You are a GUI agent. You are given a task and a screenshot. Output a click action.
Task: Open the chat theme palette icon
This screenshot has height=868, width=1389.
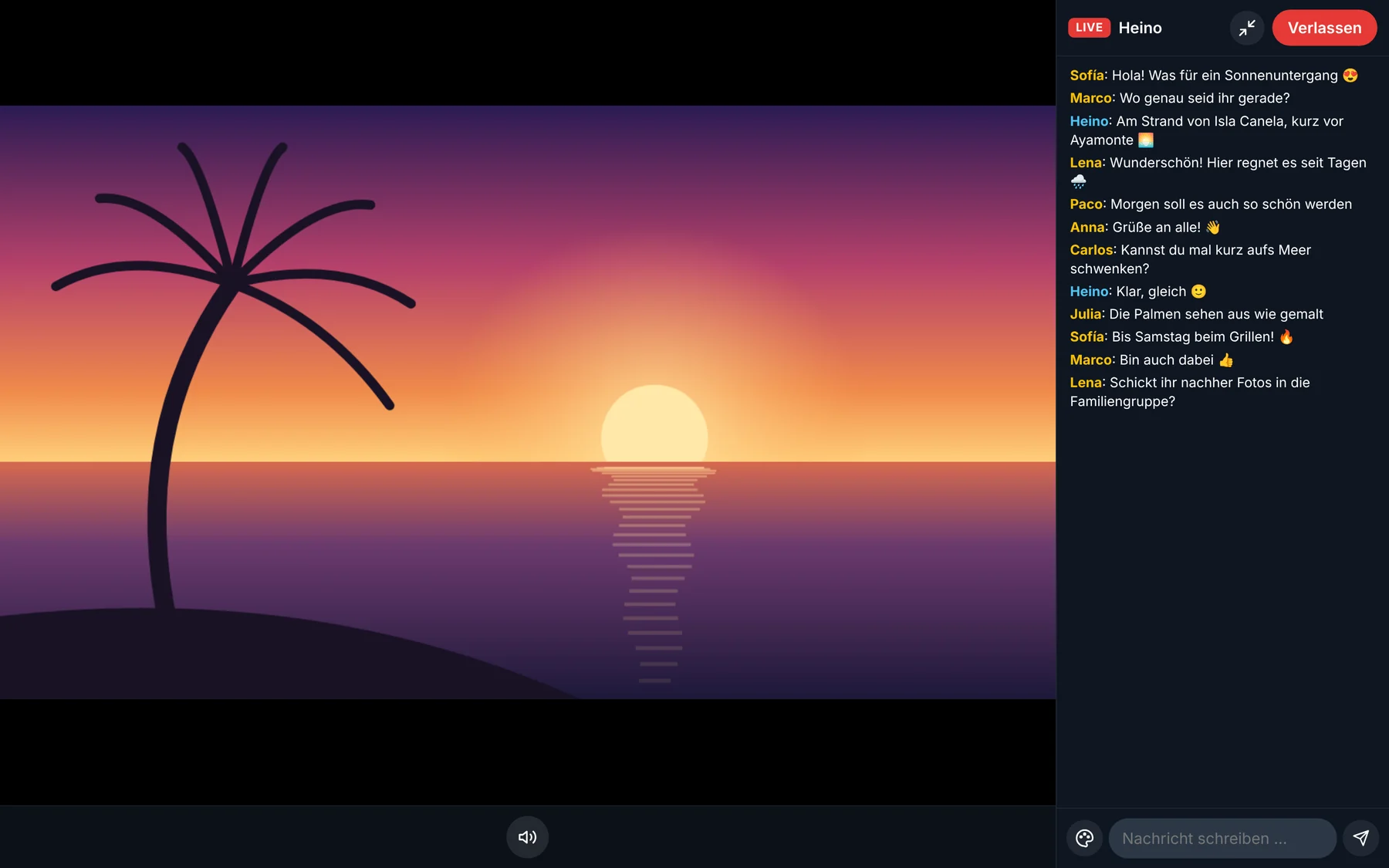point(1084,838)
